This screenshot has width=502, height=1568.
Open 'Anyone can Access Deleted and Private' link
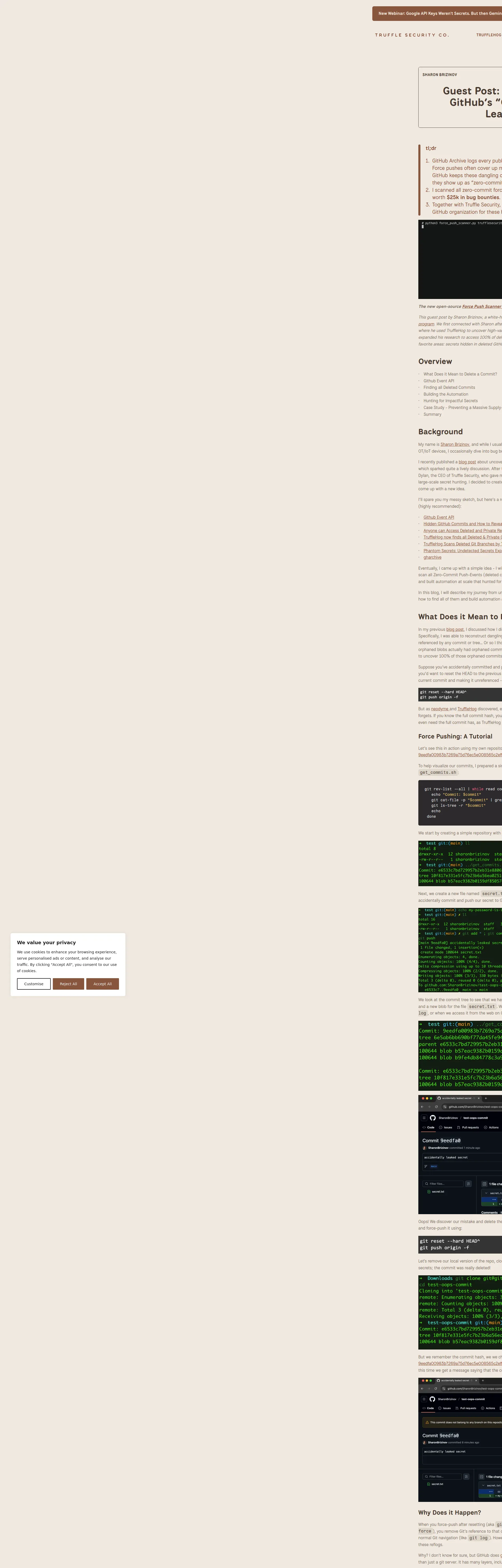click(463, 531)
